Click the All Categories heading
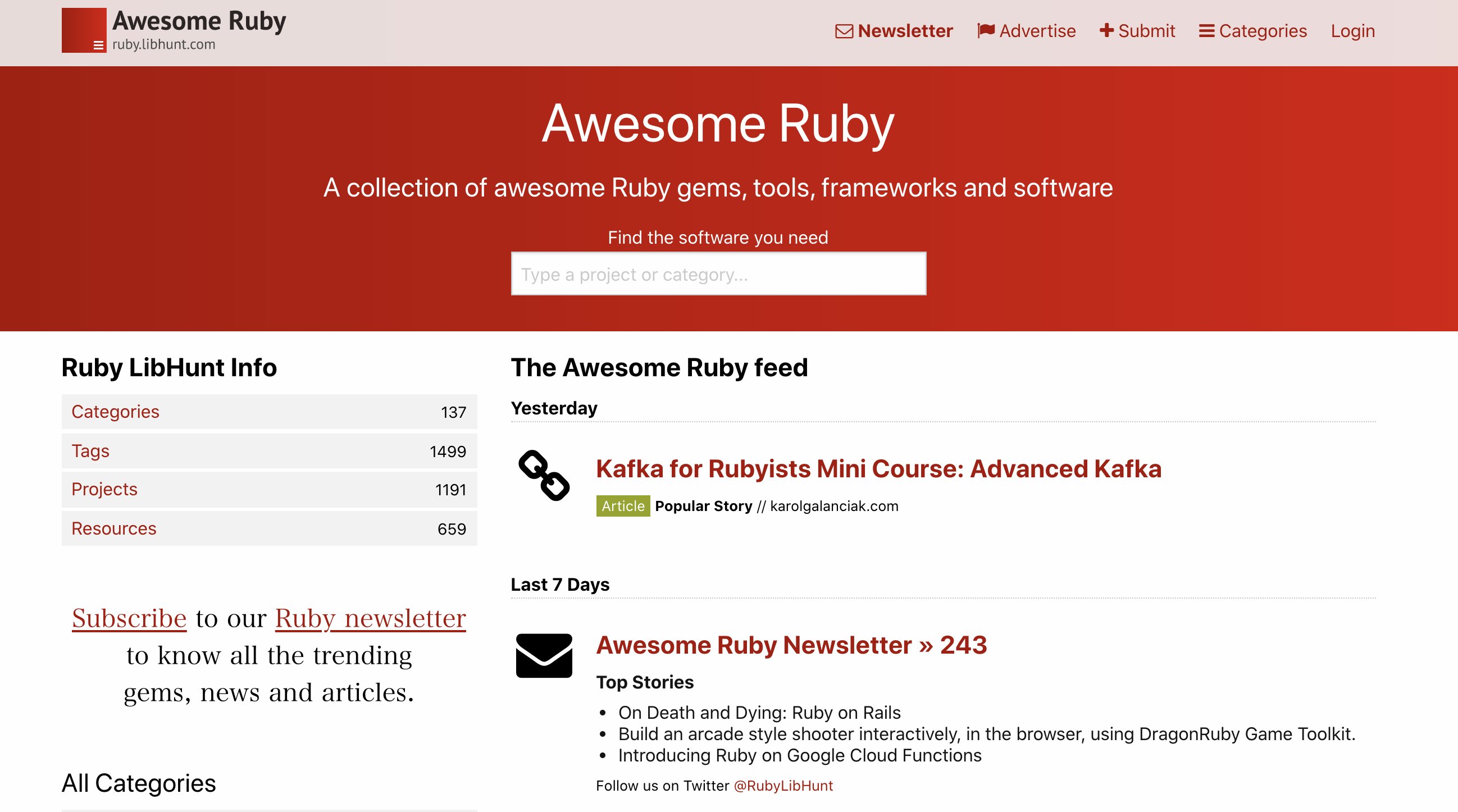The height and width of the screenshot is (812, 1458). [139, 784]
